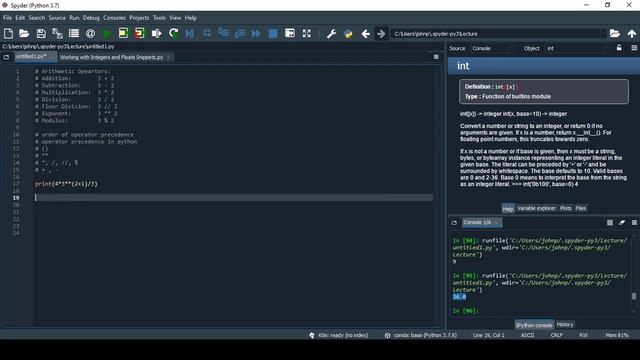Close the Working with Integers and Floats Snippets.py tab
Screen dimensions: 640x360
tap(169, 57)
